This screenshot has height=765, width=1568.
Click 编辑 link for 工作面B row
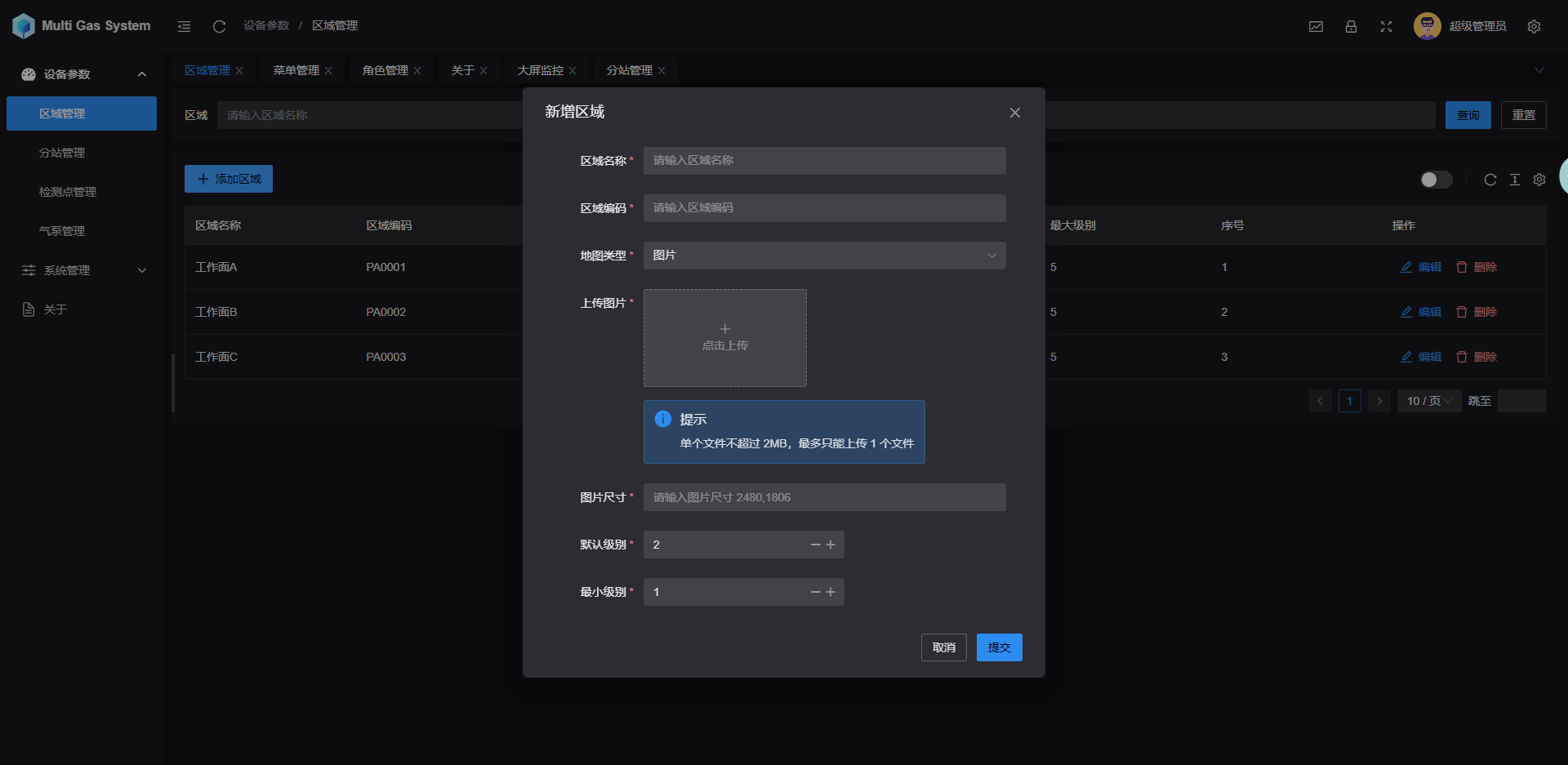point(1430,312)
